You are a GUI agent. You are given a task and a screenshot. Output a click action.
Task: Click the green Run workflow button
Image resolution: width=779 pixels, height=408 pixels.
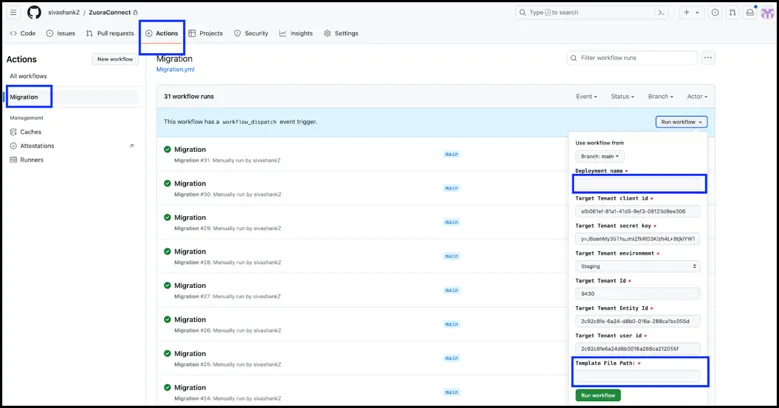coord(598,395)
